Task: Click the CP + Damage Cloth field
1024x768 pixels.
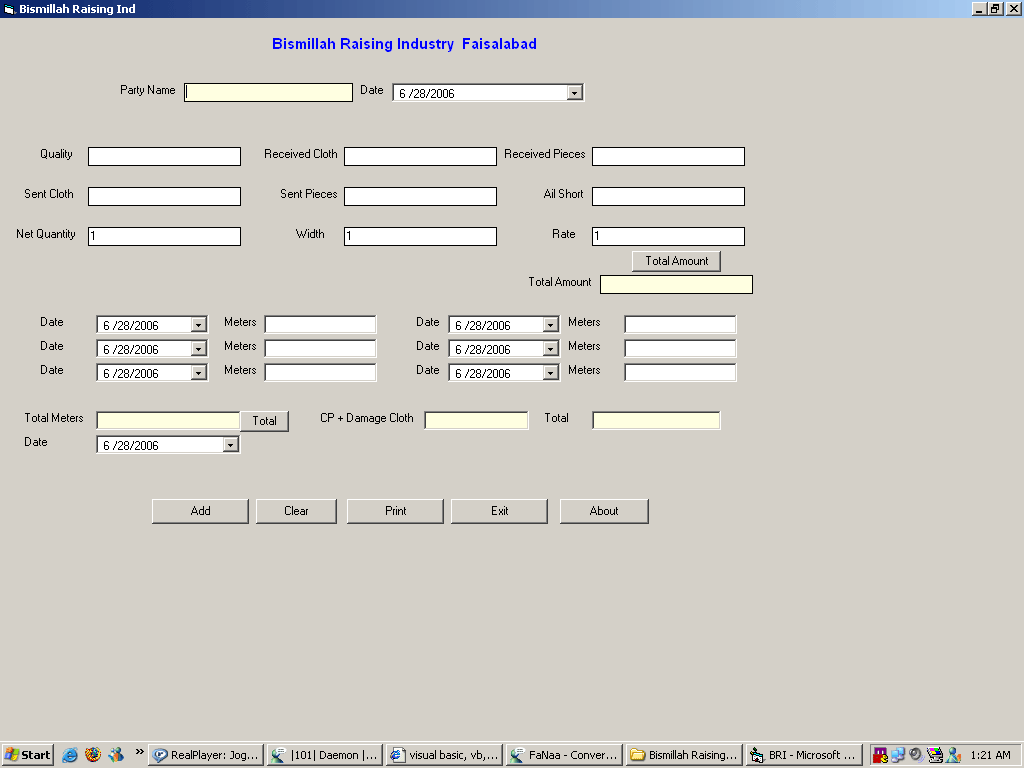Action: tap(476, 420)
